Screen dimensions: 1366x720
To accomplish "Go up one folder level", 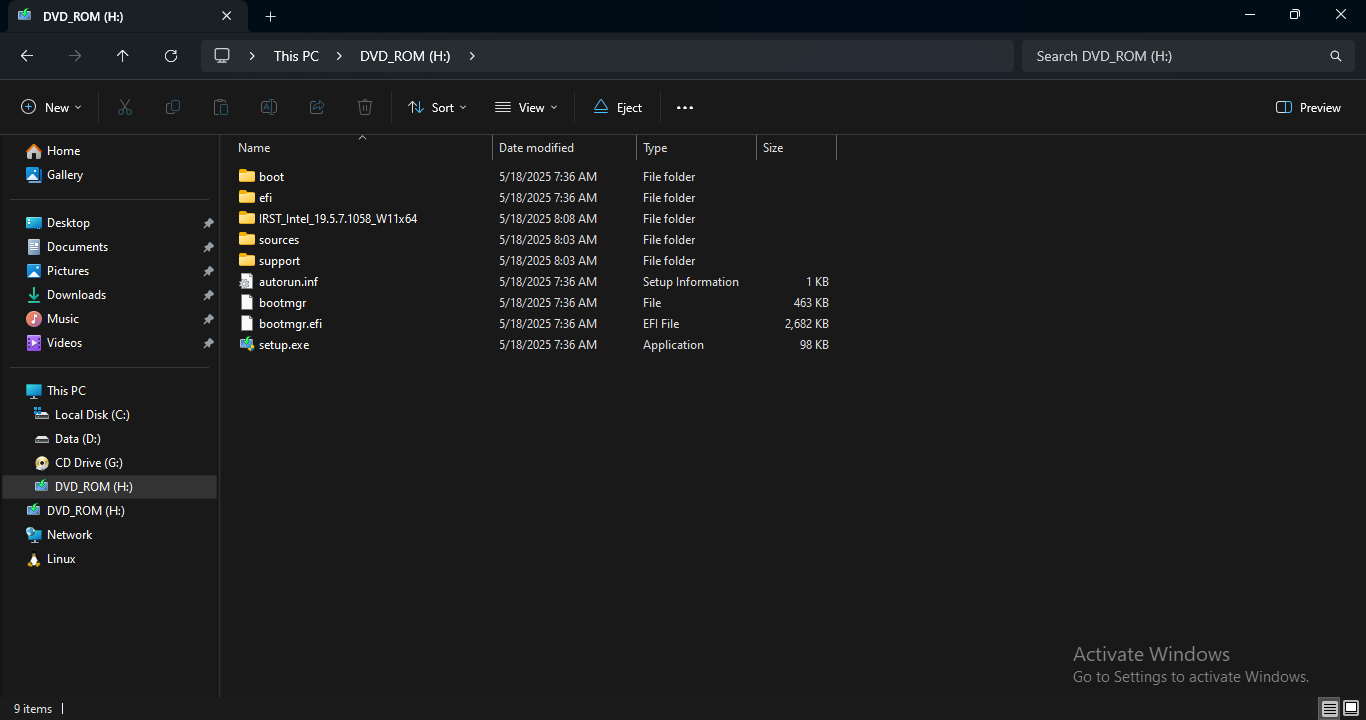I will coord(123,56).
